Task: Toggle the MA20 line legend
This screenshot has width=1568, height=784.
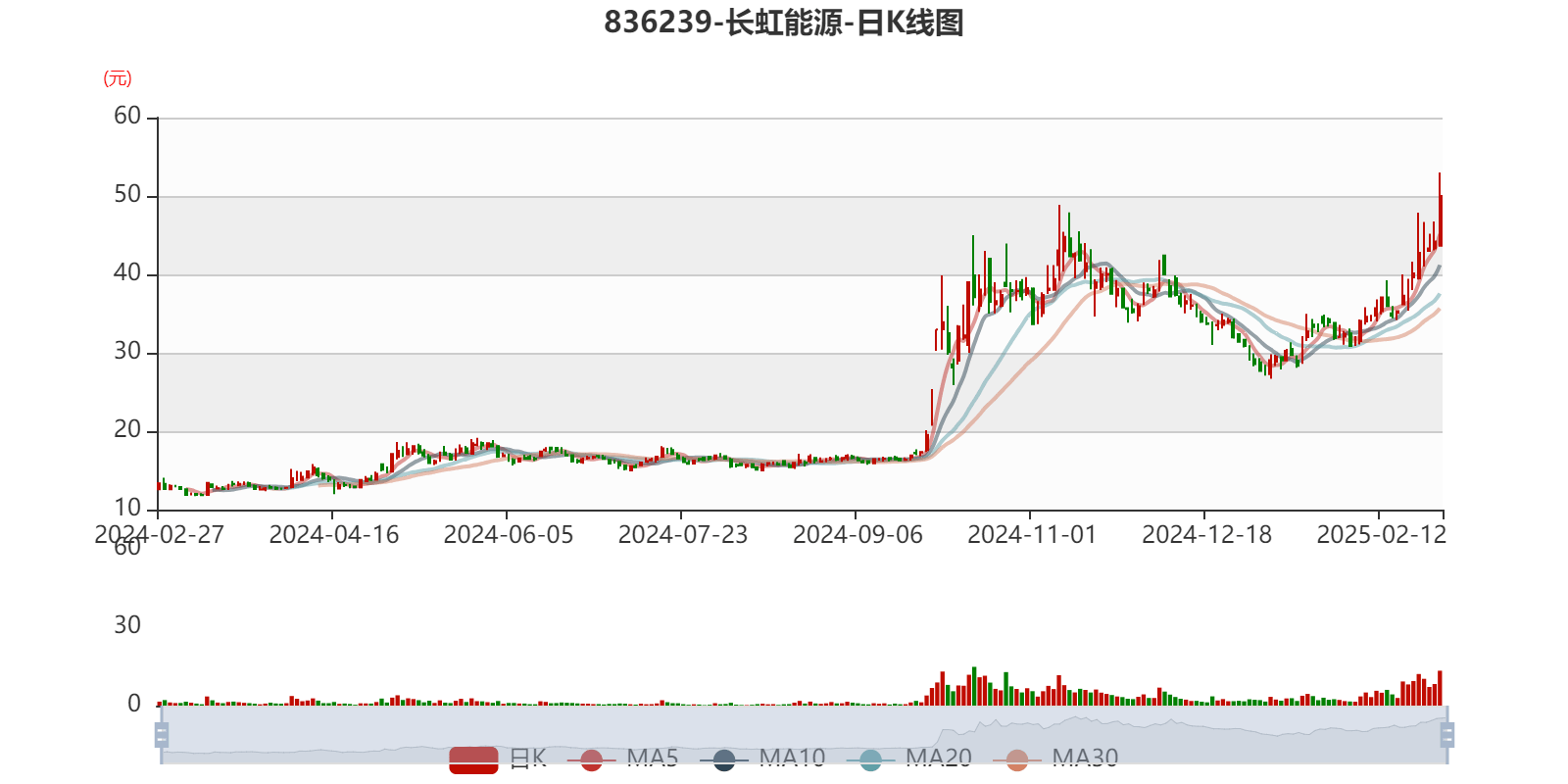Action: click(x=909, y=759)
